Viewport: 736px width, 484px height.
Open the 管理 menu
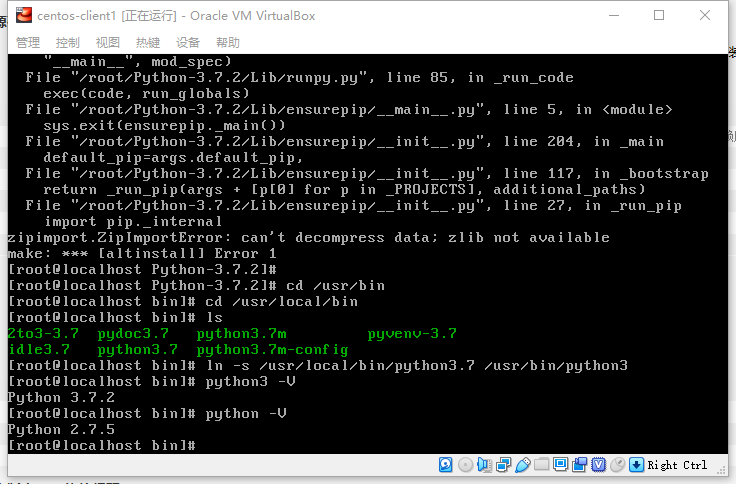click(28, 43)
